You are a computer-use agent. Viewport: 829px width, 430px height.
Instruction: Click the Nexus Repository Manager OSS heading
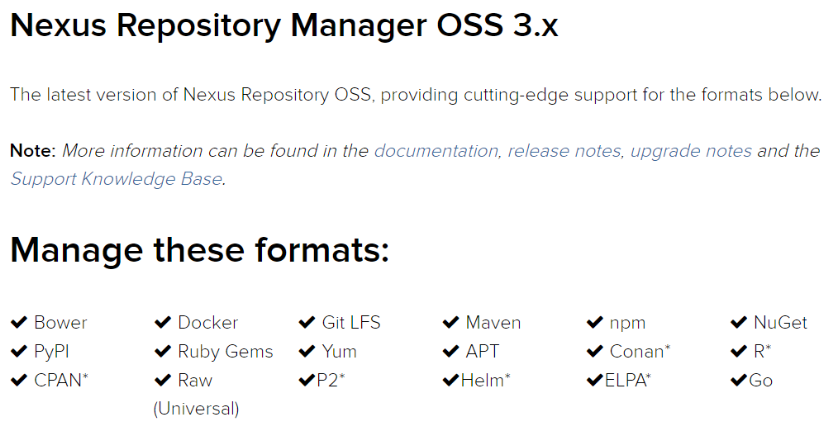point(284,25)
